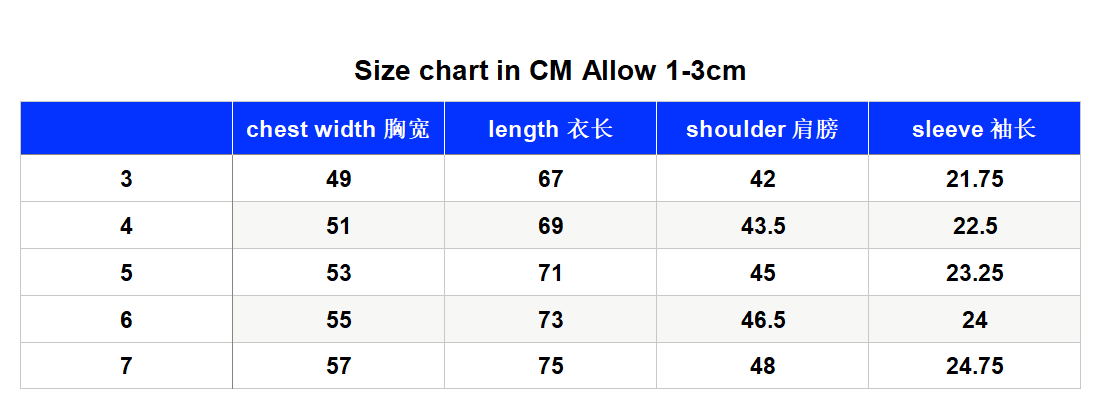Click the size 5 row label
The height and width of the screenshot is (411, 1118).
coord(126,273)
